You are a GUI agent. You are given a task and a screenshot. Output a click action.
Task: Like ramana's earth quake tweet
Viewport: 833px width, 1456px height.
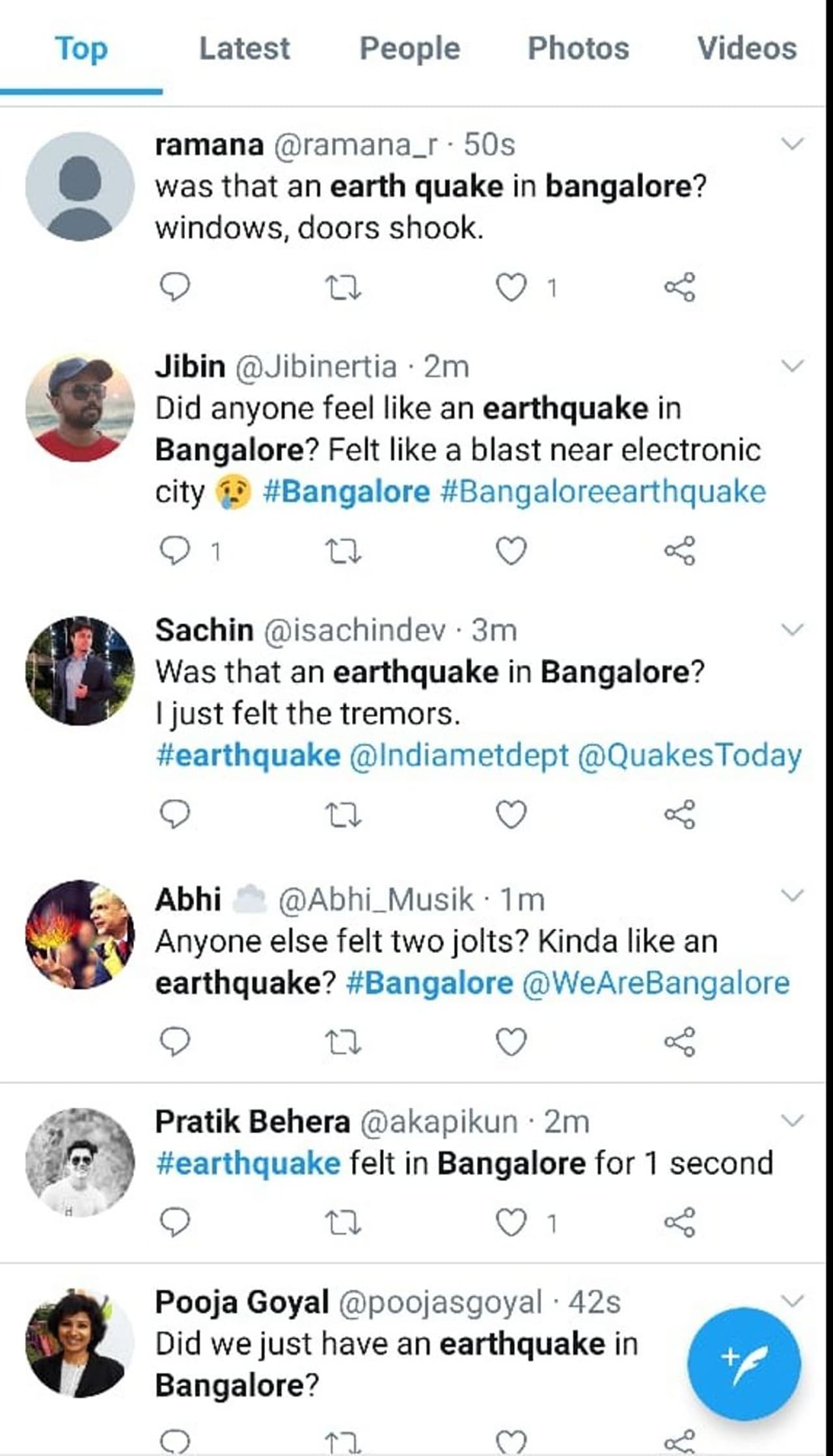point(511,288)
